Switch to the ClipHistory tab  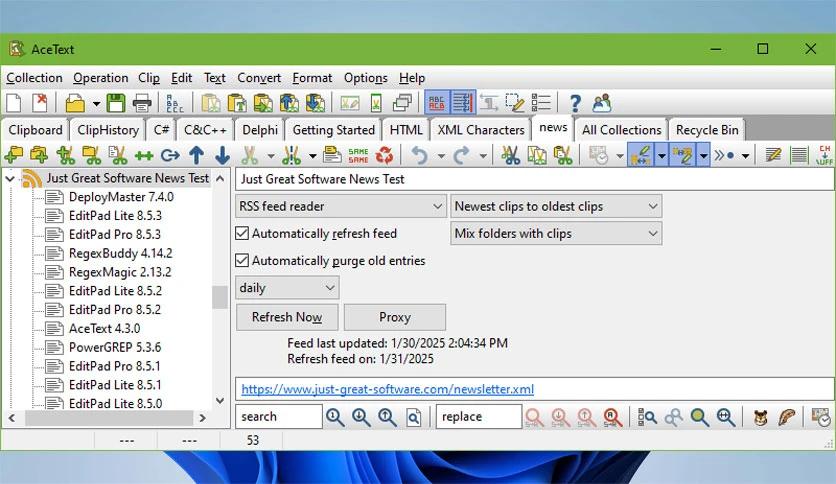108,130
